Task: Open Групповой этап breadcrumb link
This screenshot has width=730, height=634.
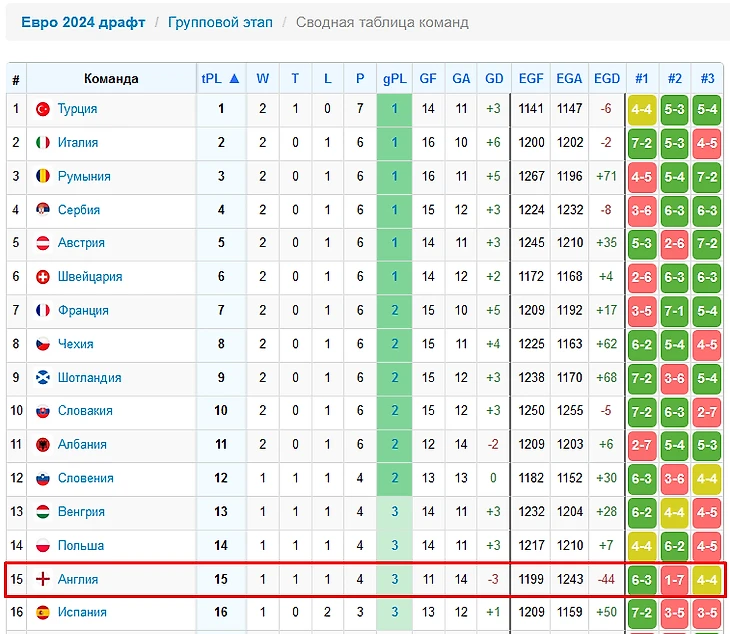Action: 220,22
